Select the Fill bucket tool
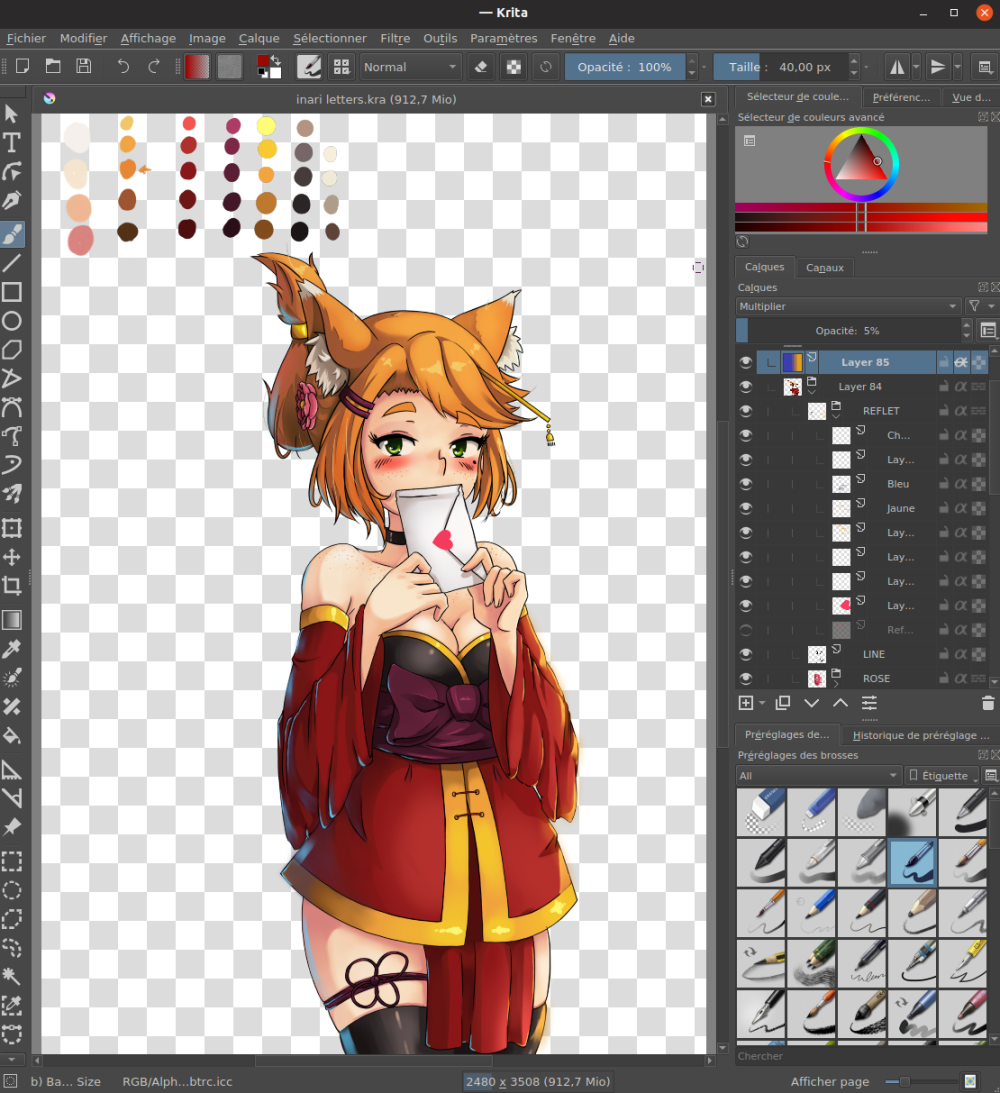Image resolution: width=1000 pixels, height=1093 pixels. pyautogui.click(x=12, y=735)
